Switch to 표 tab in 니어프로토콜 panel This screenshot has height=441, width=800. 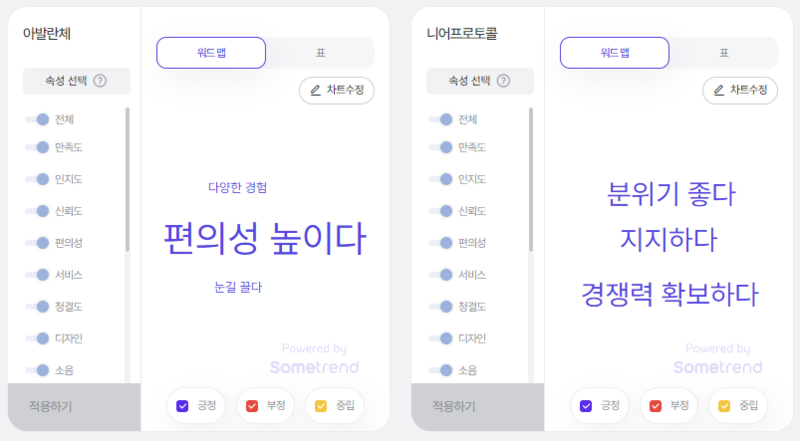click(x=723, y=52)
